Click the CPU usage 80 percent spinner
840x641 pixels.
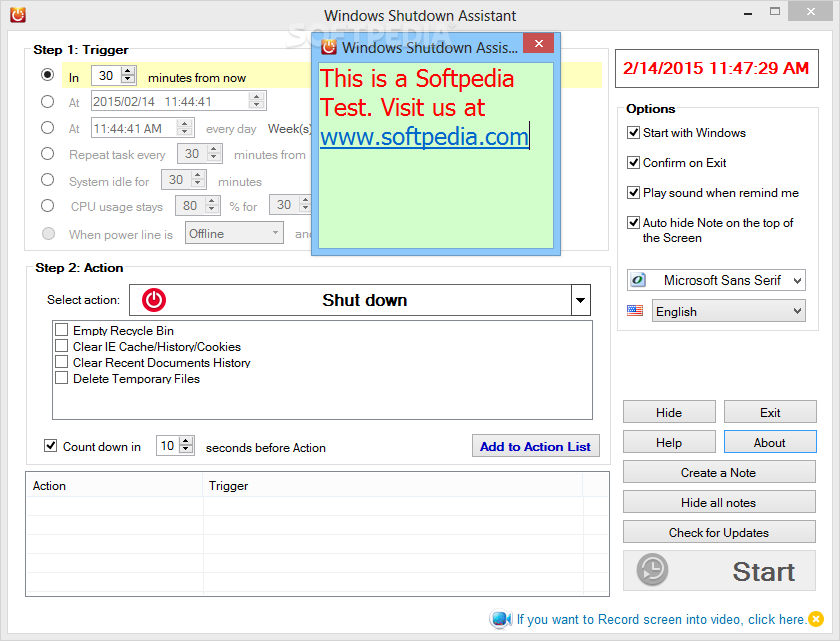click(212, 205)
